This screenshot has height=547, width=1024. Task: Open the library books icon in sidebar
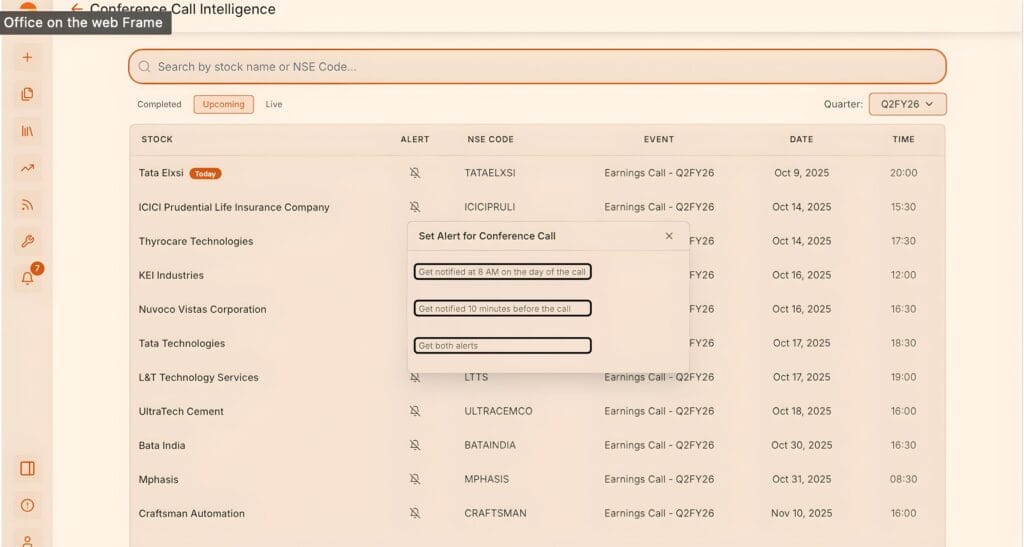[27, 131]
